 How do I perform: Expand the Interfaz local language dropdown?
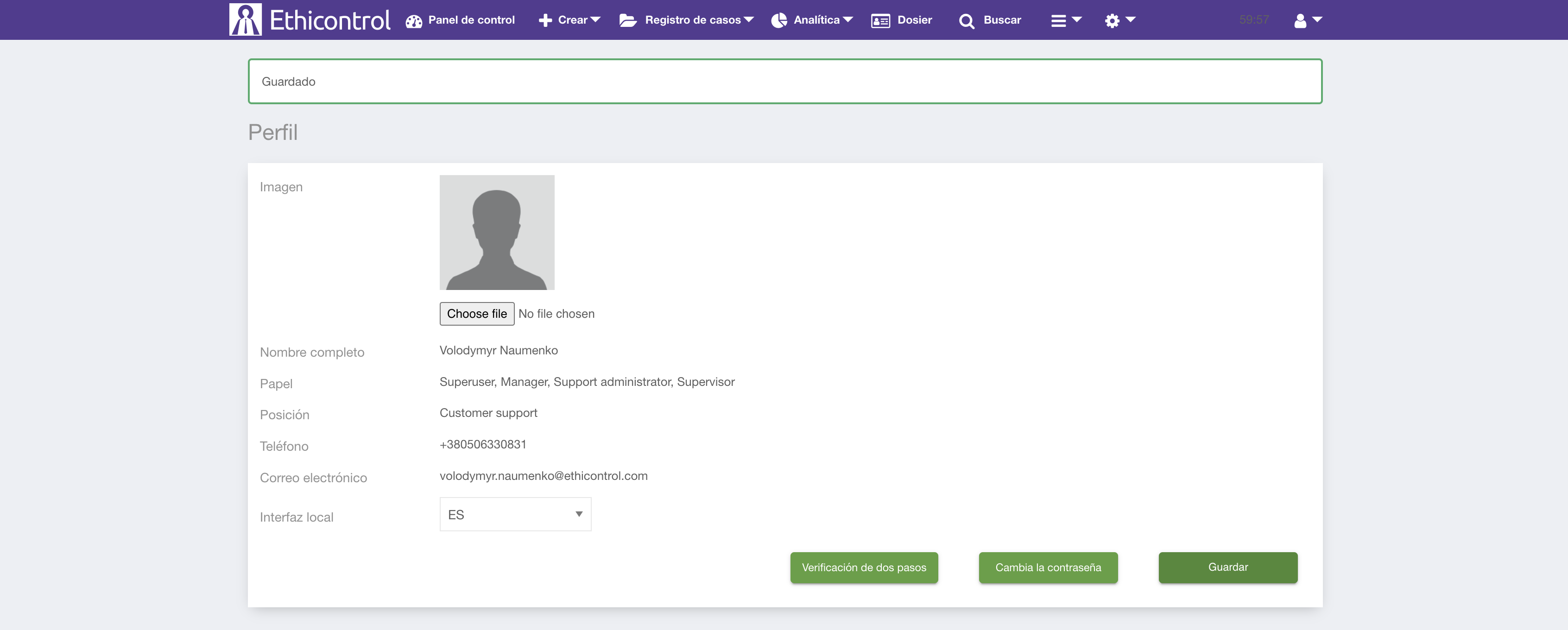pos(515,514)
